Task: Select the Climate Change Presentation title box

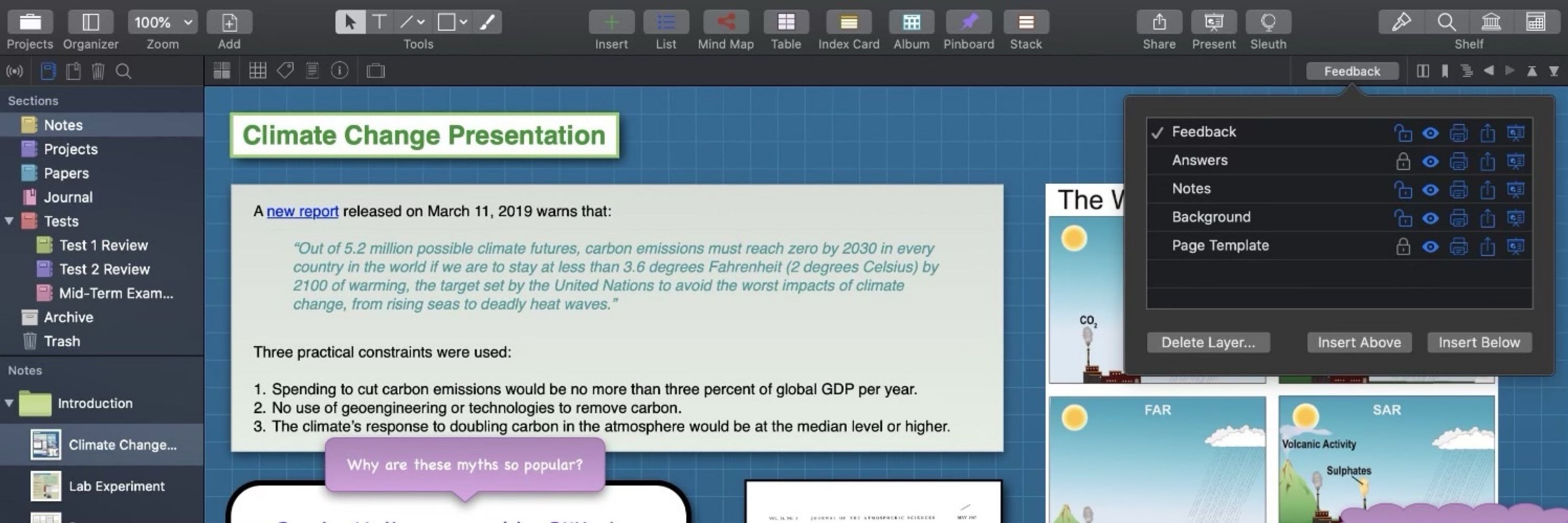Action: point(424,135)
